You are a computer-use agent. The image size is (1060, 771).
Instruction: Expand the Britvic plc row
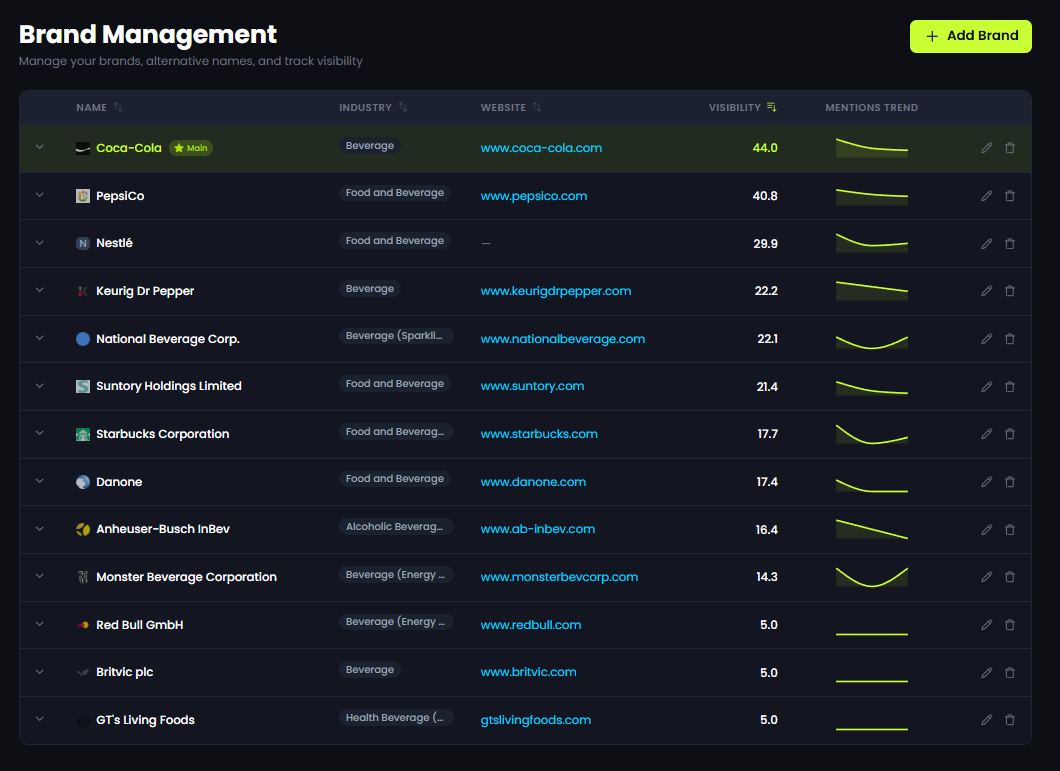pos(40,672)
